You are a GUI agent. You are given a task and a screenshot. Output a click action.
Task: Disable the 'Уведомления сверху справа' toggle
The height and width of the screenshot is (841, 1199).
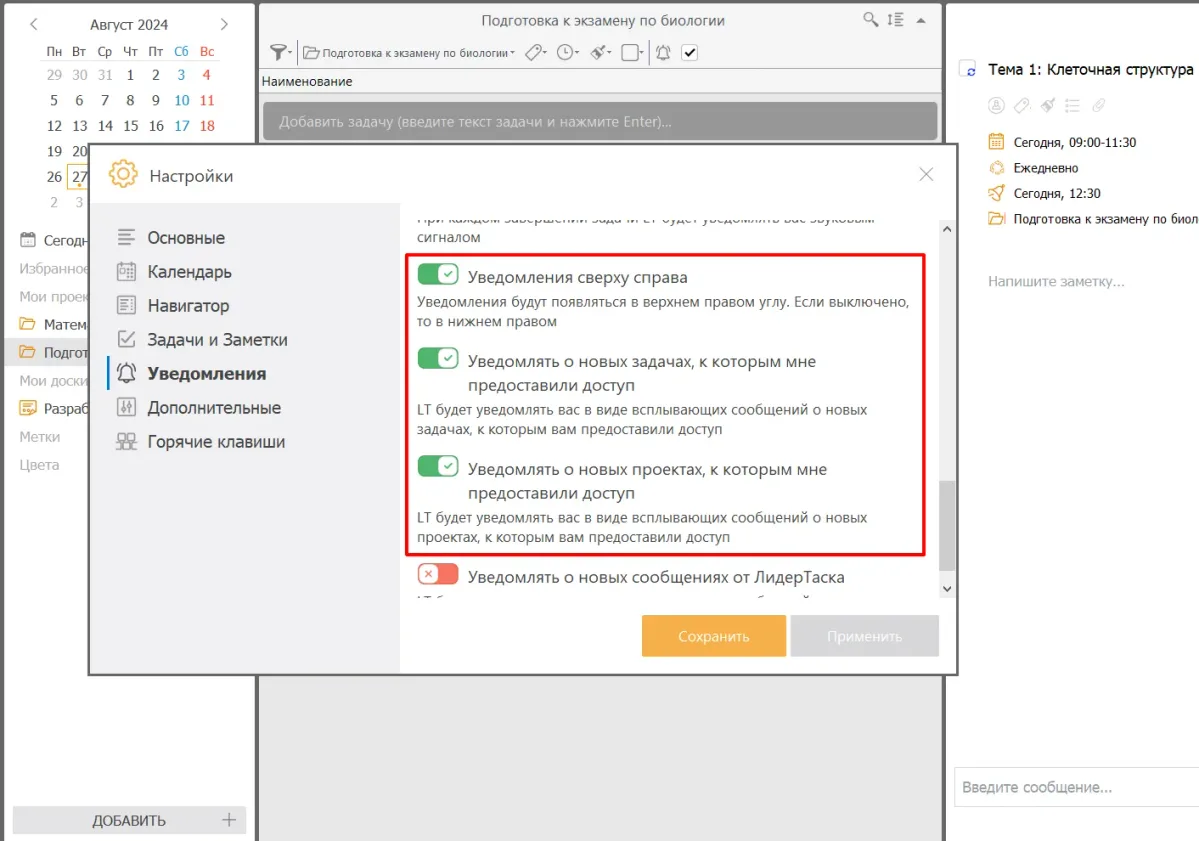click(x=437, y=274)
